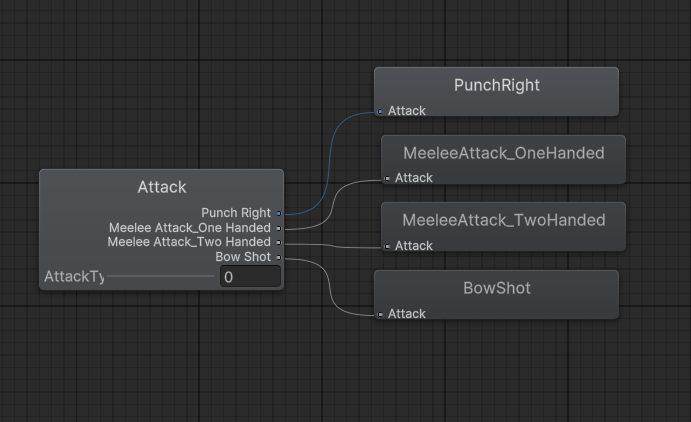Click the MeeleeAttack_OneHanded node's Attack input port
The image size is (691, 422).
coord(387,178)
